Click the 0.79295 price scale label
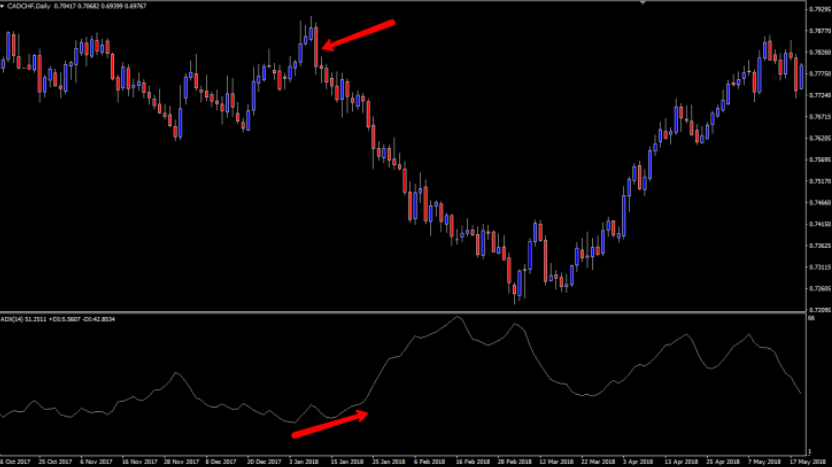832x467 pixels. (x=818, y=9)
